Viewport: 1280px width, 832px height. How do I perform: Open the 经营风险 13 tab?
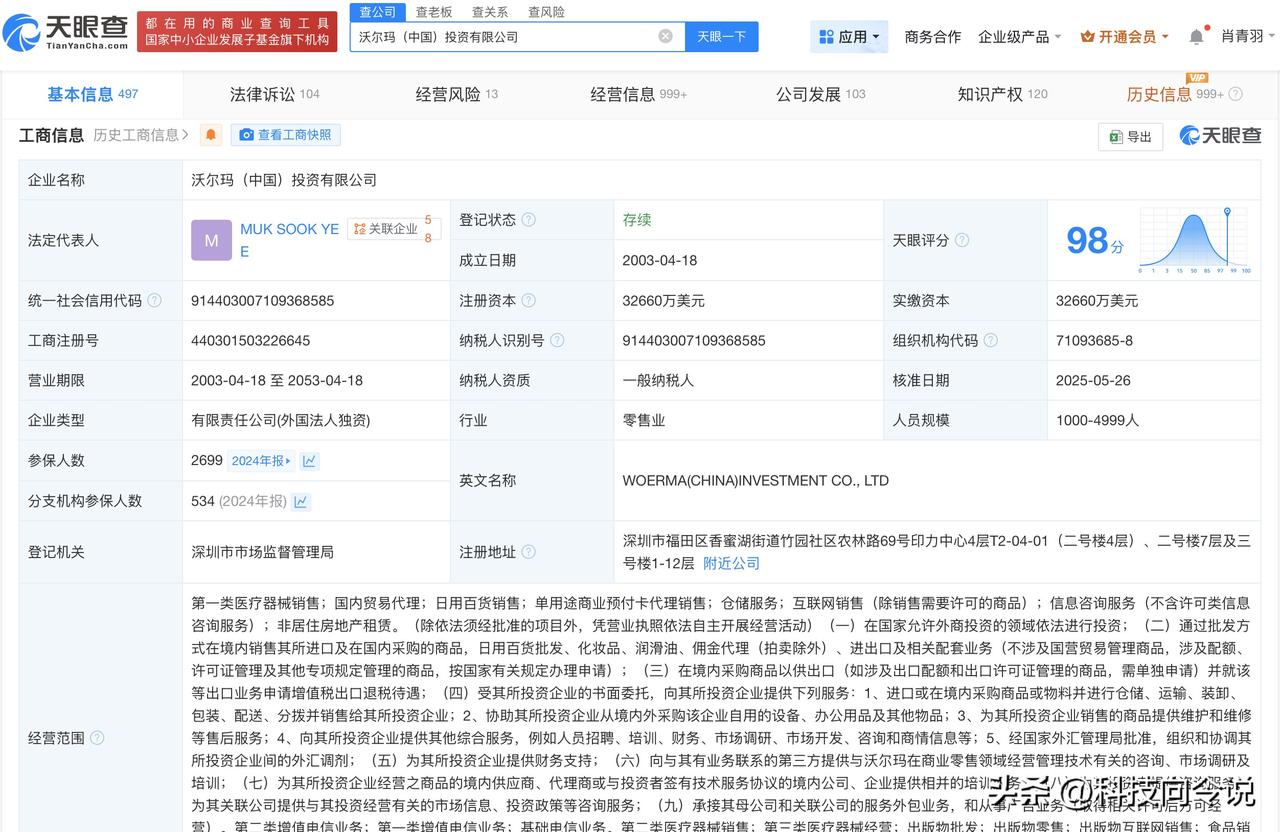[x=456, y=94]
